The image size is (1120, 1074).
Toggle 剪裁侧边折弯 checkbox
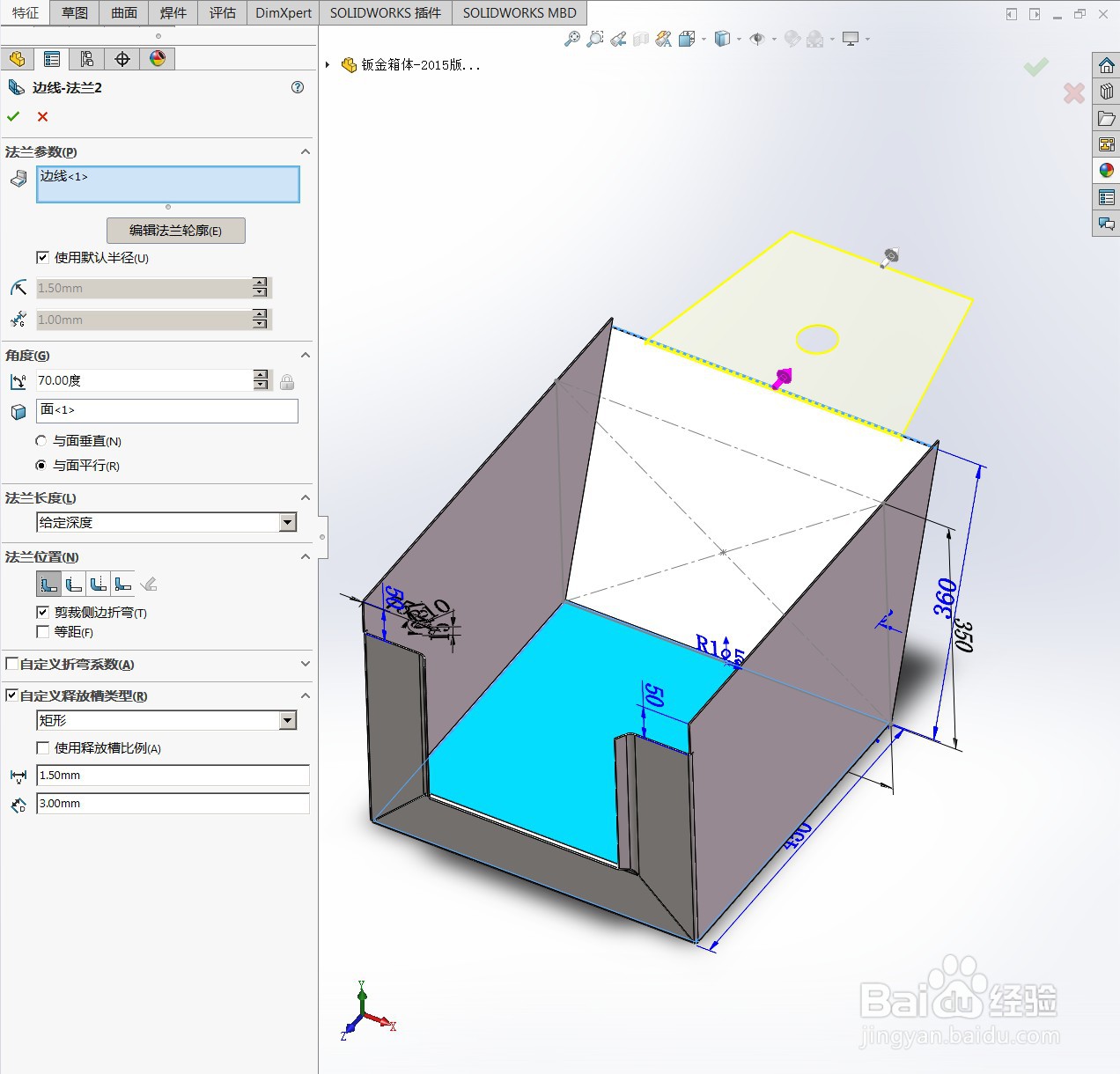pos(42,612)
